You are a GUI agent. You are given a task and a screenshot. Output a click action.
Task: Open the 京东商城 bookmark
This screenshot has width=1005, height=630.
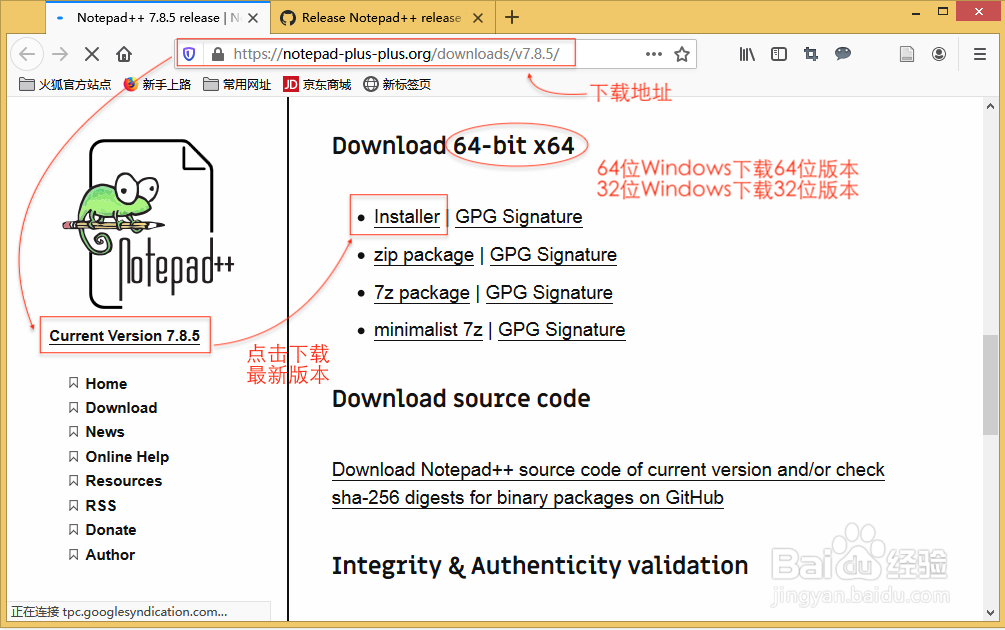tap(317, 85)
